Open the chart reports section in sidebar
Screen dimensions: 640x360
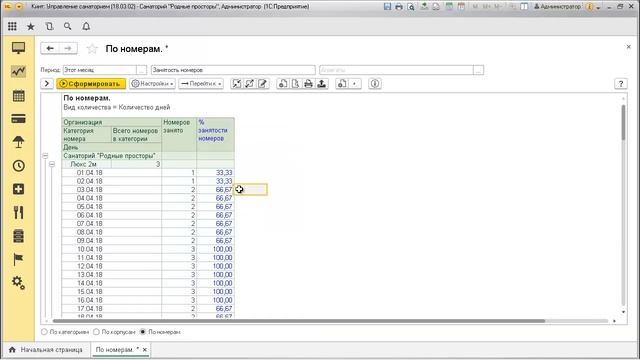tap(18, 72)
